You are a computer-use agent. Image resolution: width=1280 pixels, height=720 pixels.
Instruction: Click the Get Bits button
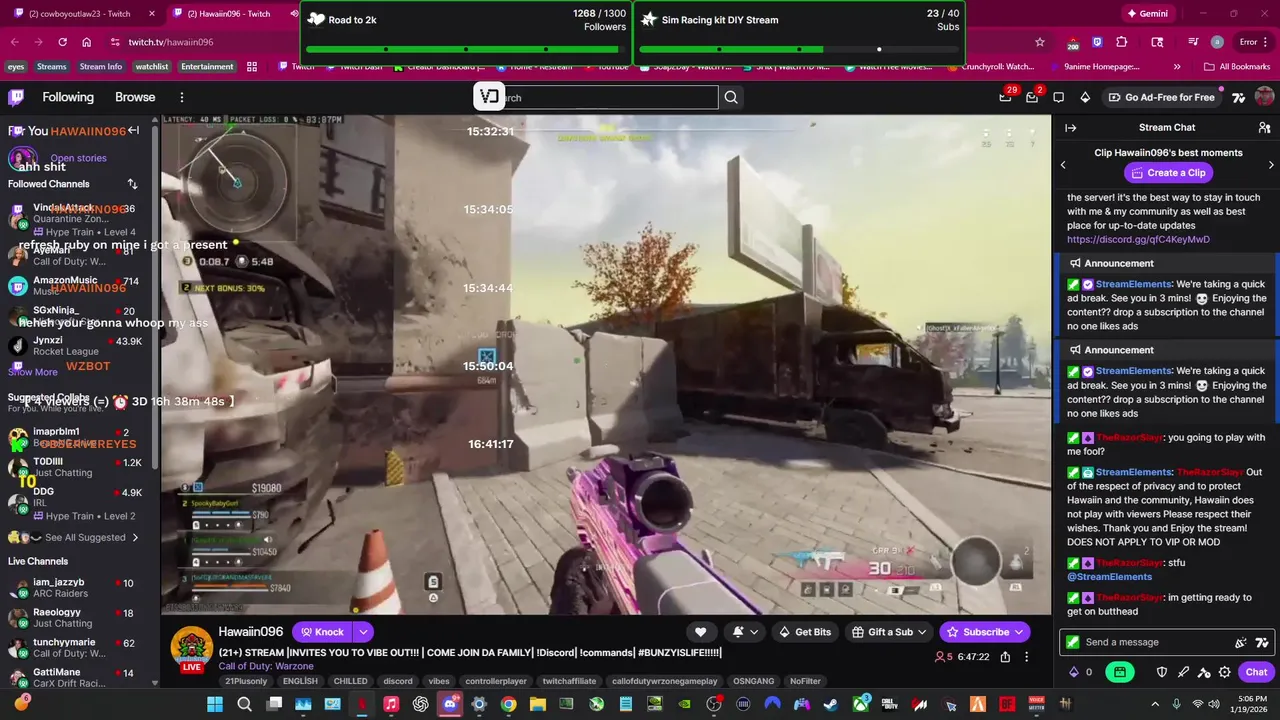804,632
